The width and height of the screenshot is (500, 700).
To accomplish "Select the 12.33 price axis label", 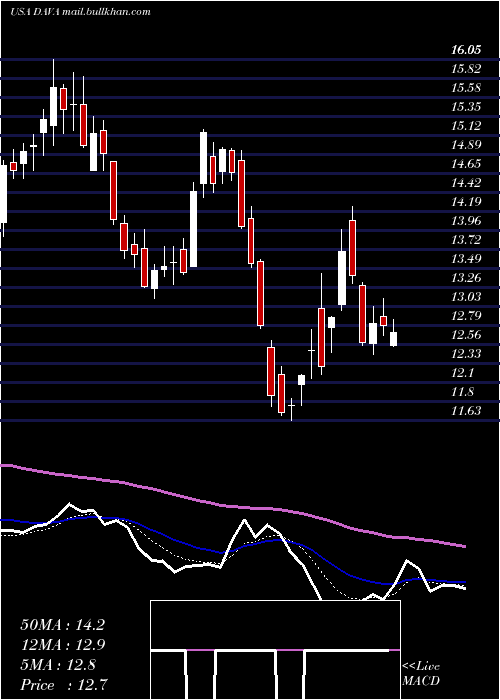I will click(x=466, y=354).
